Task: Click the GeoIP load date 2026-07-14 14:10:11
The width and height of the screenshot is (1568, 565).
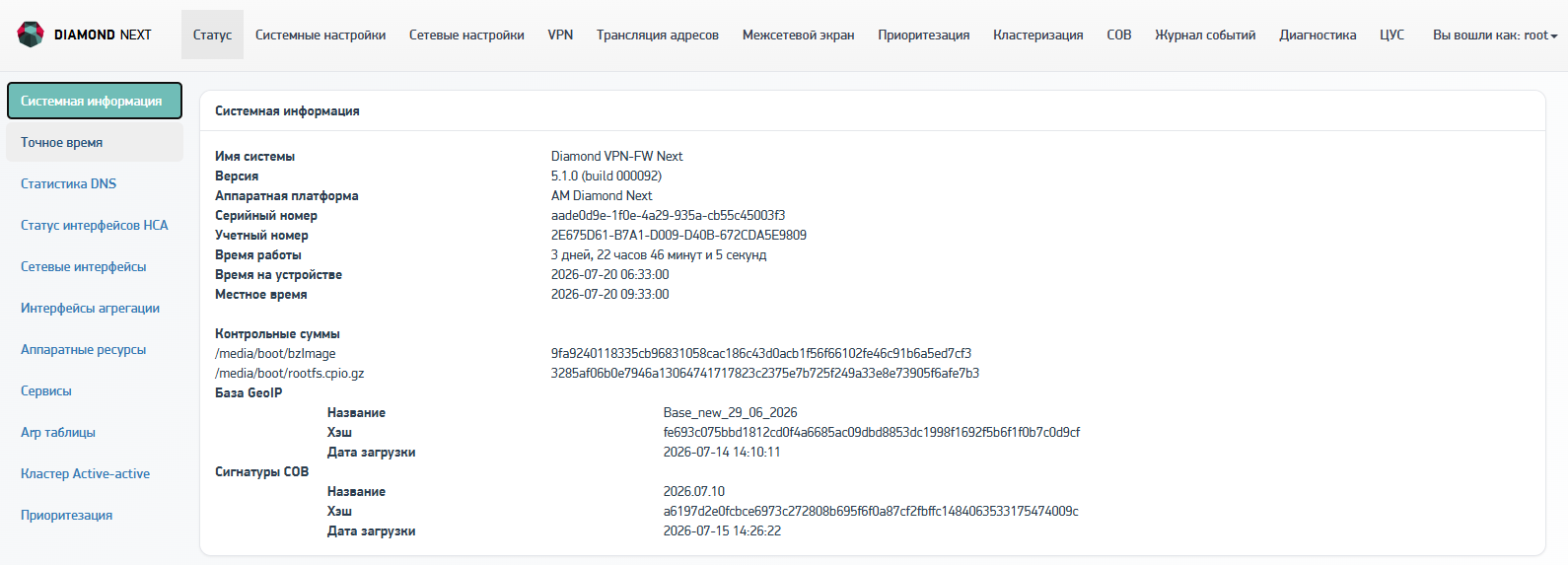Action: (x=722, y=452)
